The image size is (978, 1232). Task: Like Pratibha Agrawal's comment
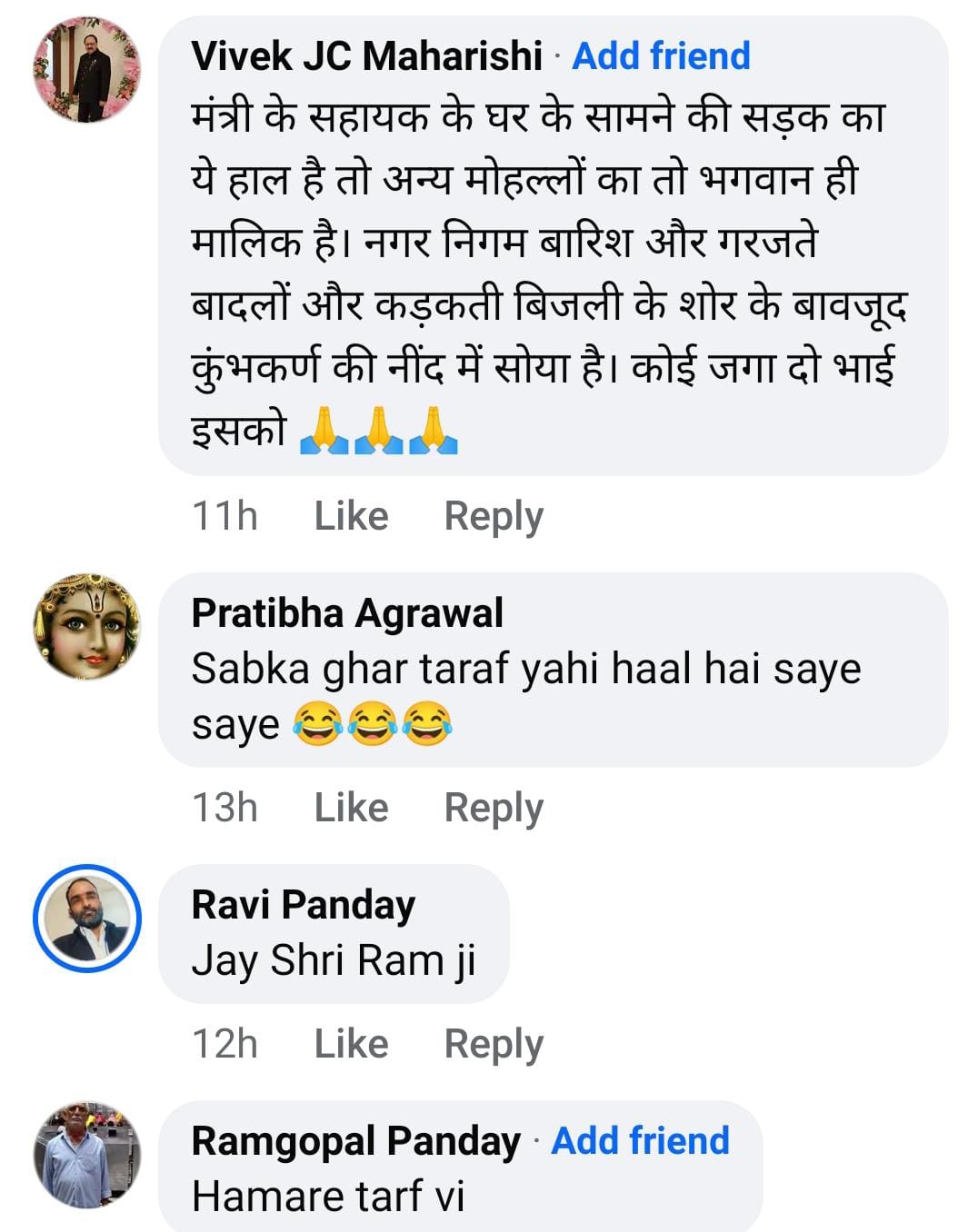click(x=350, y=807)
